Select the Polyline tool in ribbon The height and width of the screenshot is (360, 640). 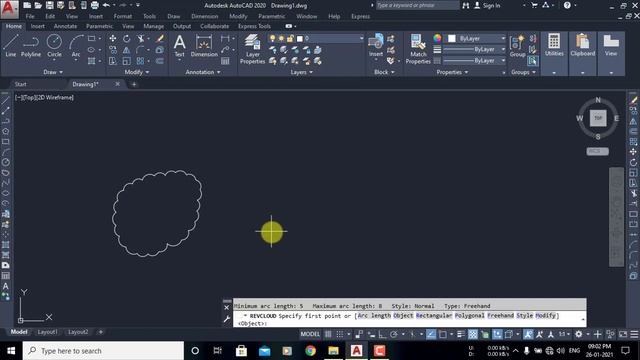point(31,45)
